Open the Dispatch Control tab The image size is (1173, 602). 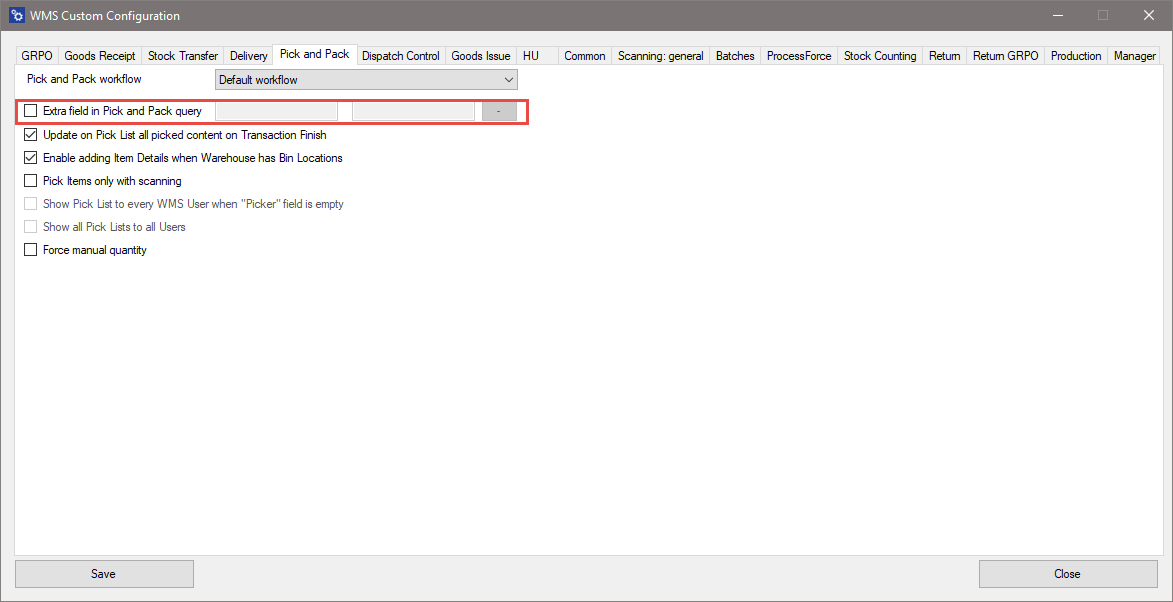[x=401, y=56]
